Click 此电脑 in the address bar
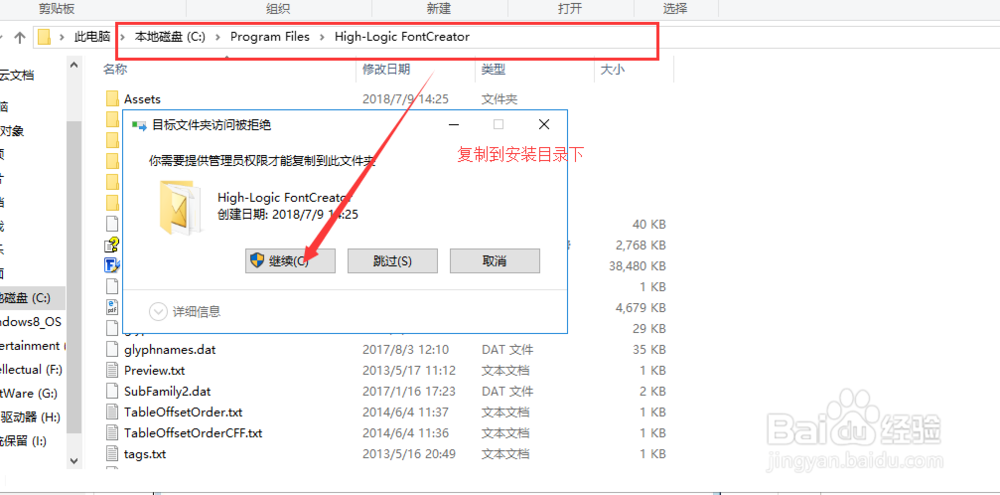Screen dimensions: 1000x495 (92, 37)
